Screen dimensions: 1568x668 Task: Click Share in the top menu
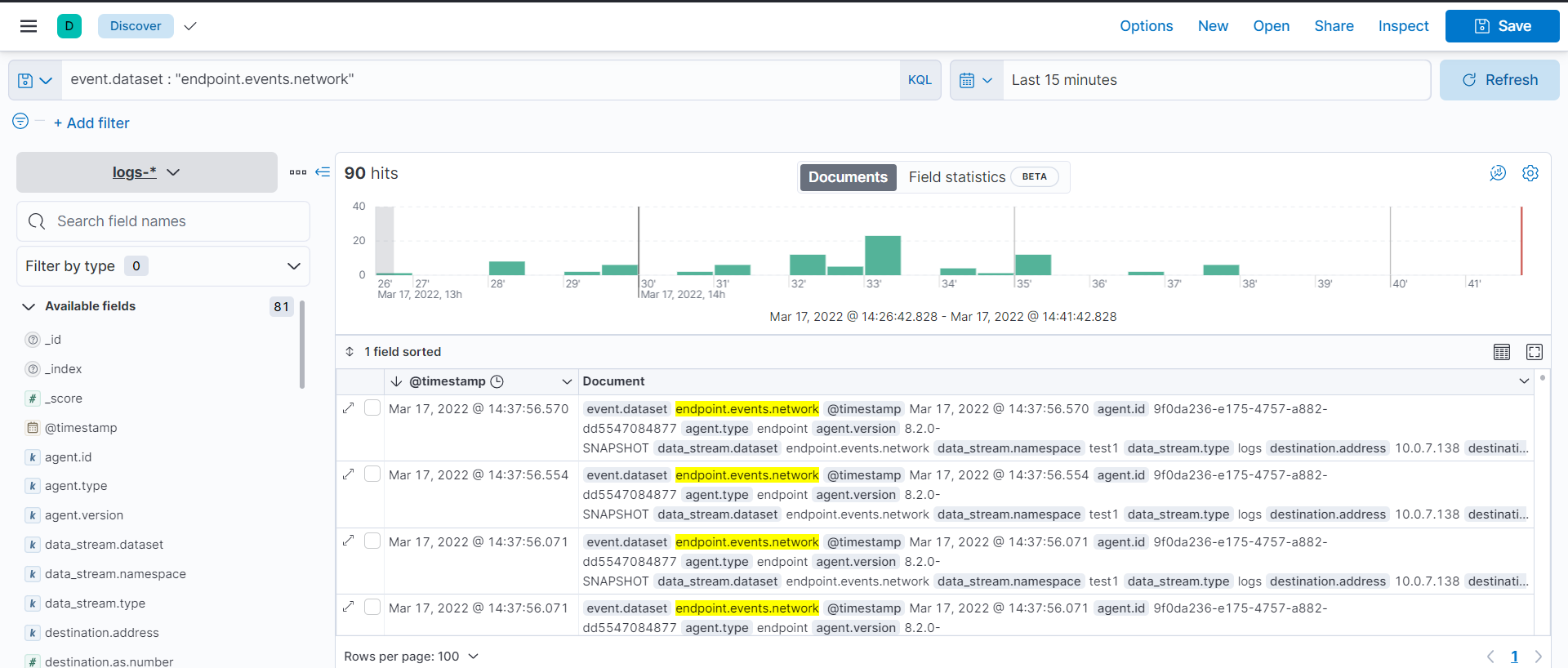tap(1334, 26)
